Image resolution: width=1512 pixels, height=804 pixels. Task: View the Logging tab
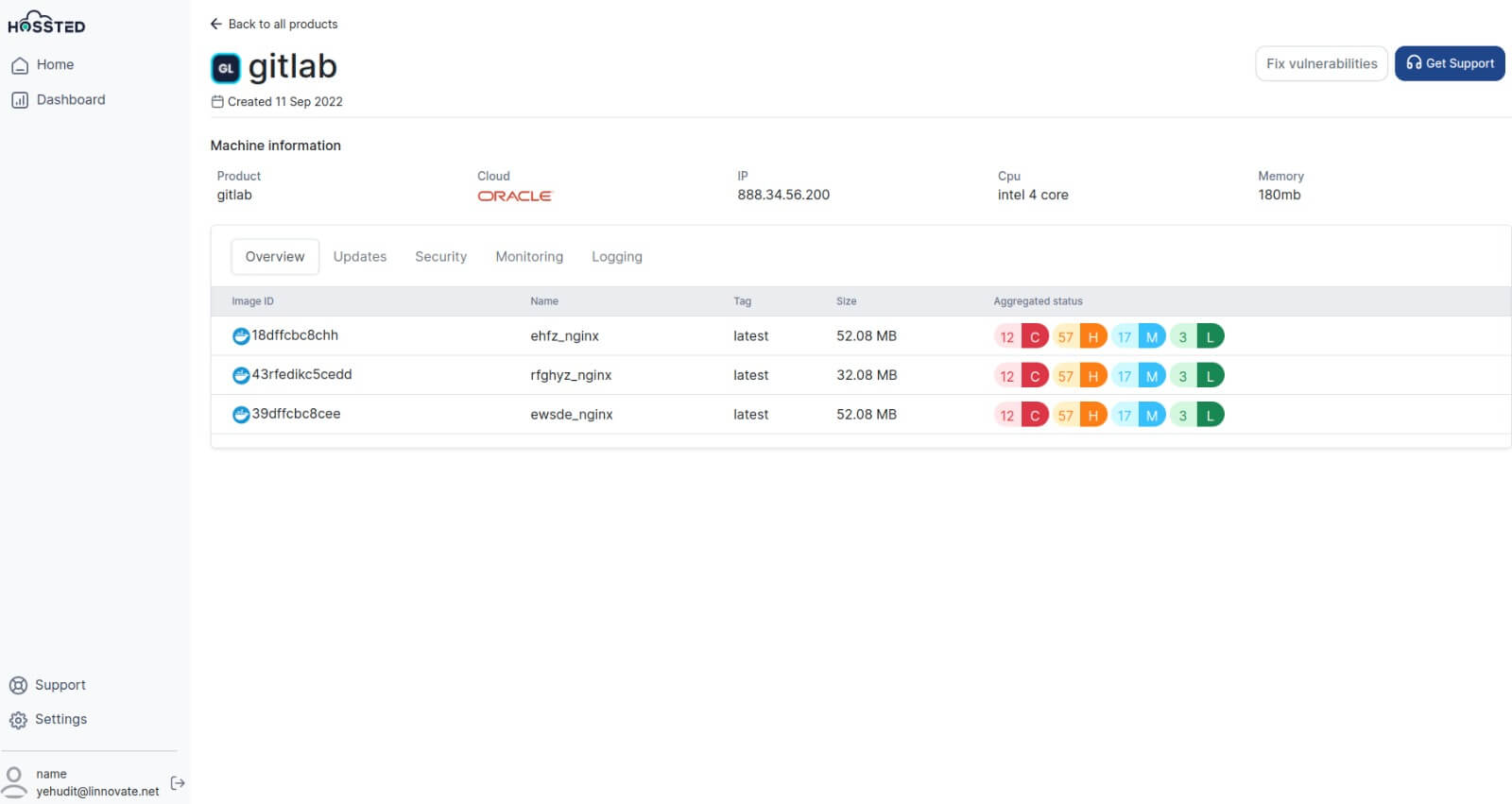(x=617, y=257)
